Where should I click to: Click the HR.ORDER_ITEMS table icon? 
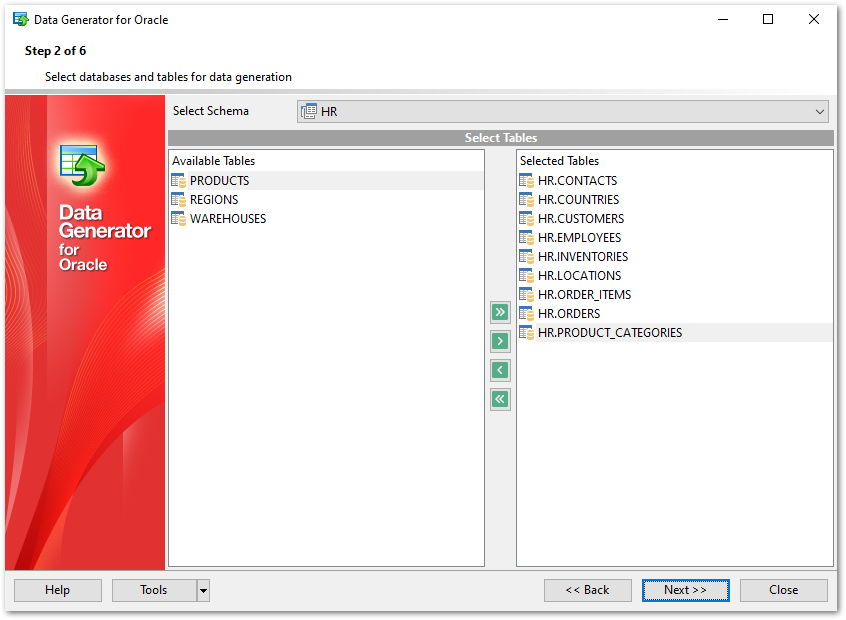pos(526,295)
